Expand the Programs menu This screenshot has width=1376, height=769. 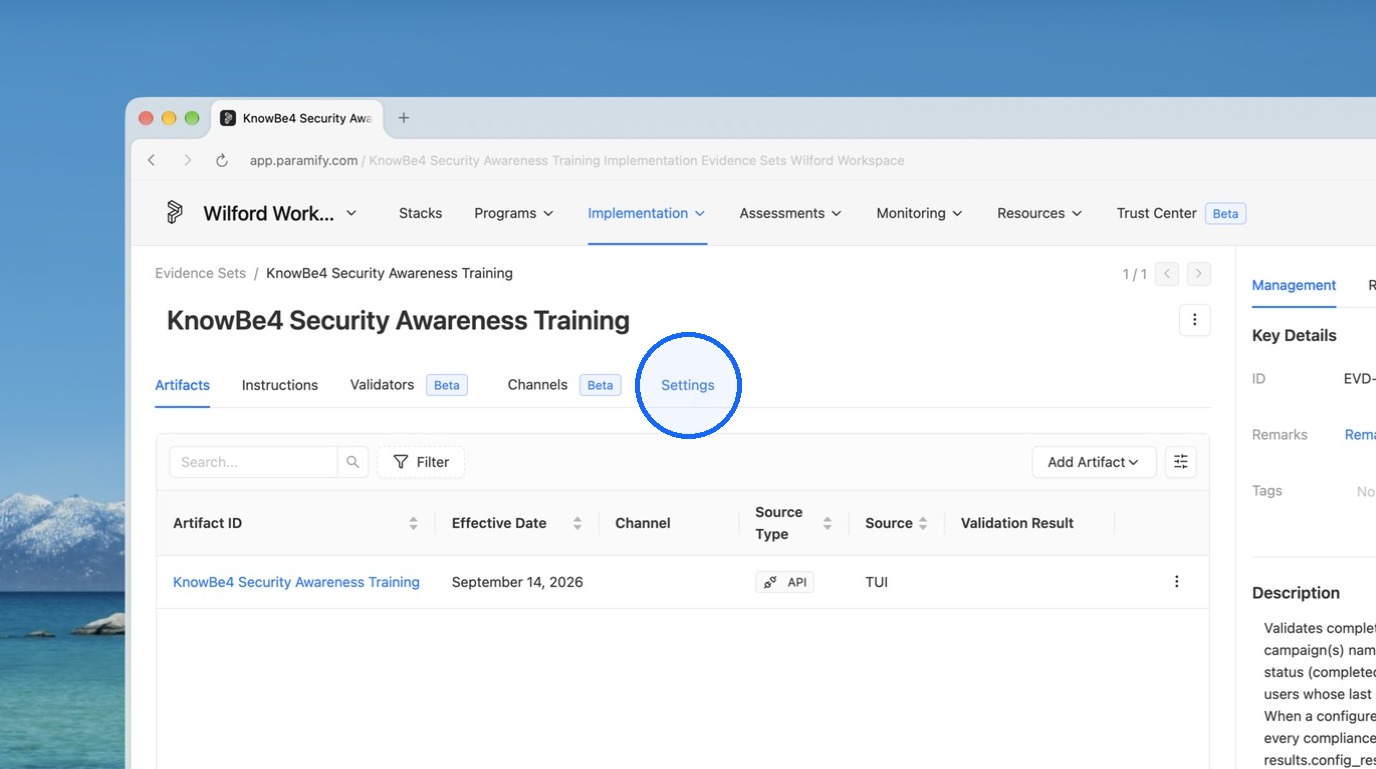[514, 213]
